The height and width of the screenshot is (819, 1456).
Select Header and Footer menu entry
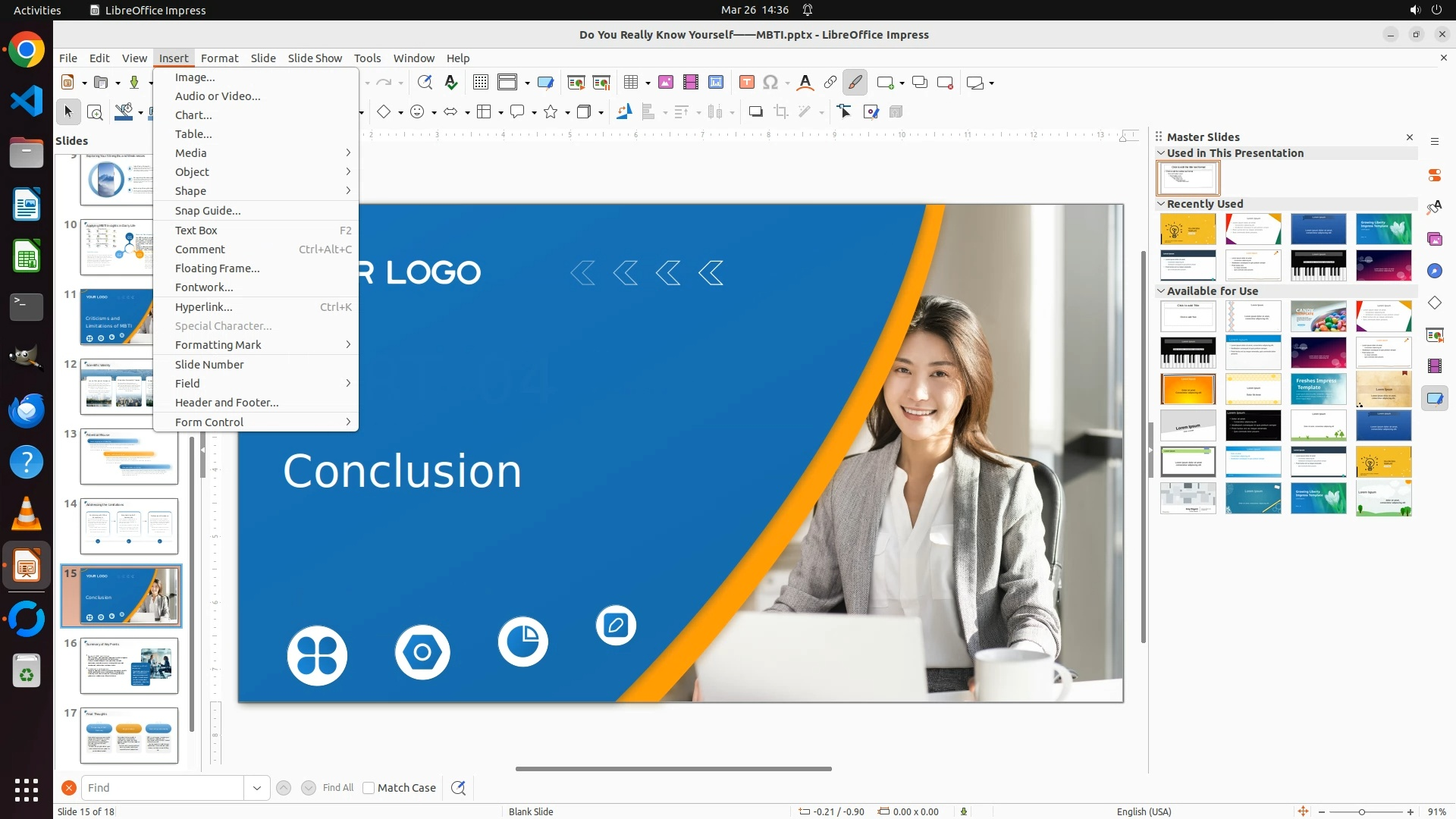(x=227, y=403)
